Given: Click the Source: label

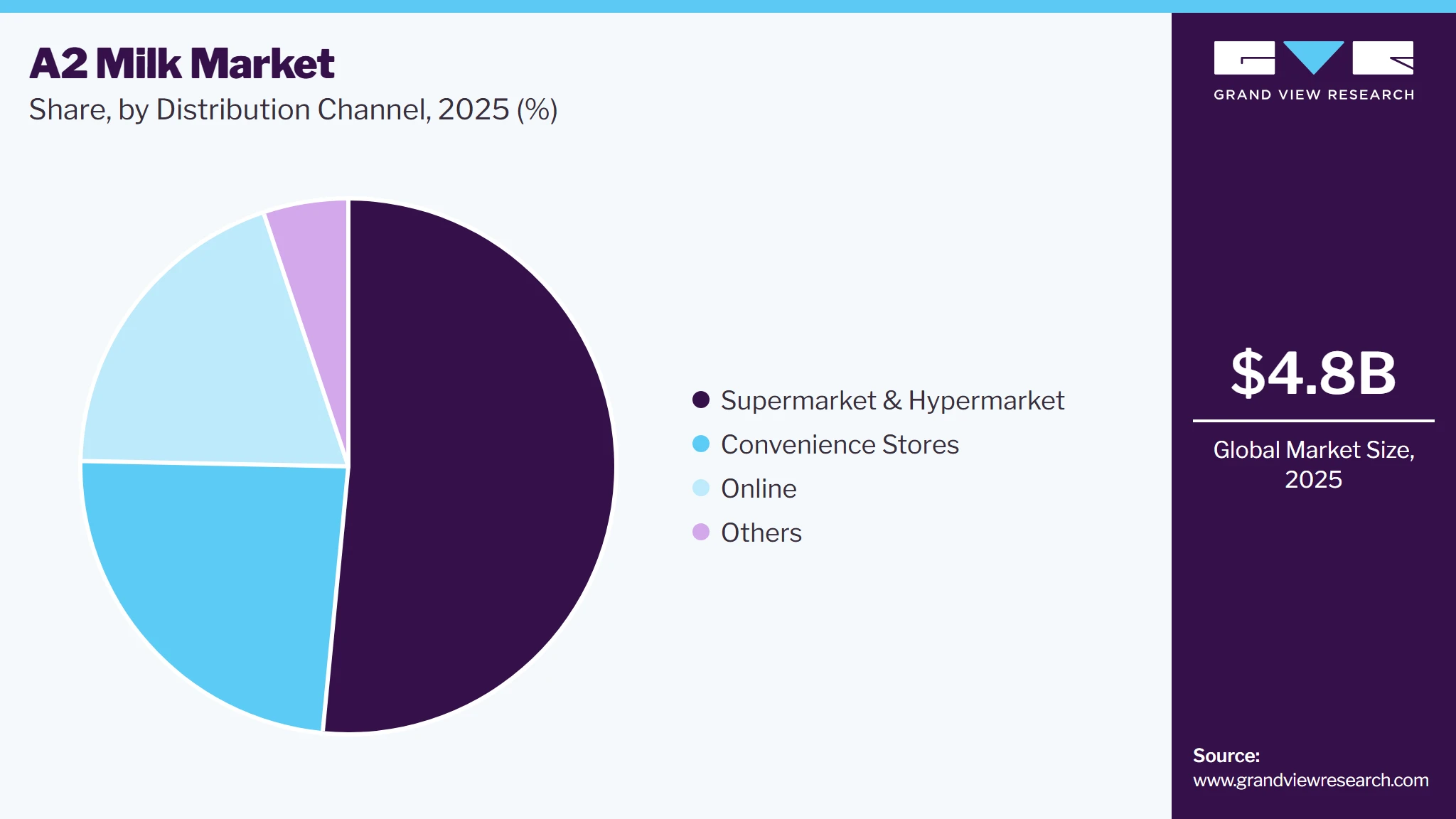Looking at the screenshot, I should tap(1226, 756).
